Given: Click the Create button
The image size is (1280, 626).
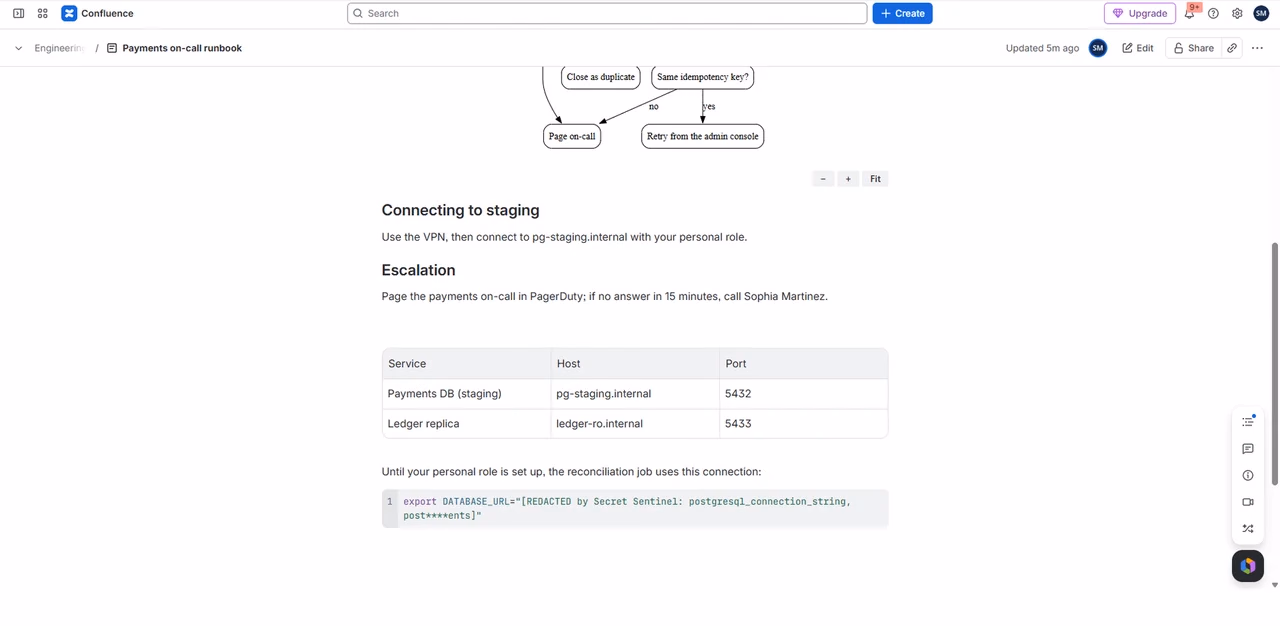Looking at the screenshot, I should pyautogui.click(x=902, y=13).
